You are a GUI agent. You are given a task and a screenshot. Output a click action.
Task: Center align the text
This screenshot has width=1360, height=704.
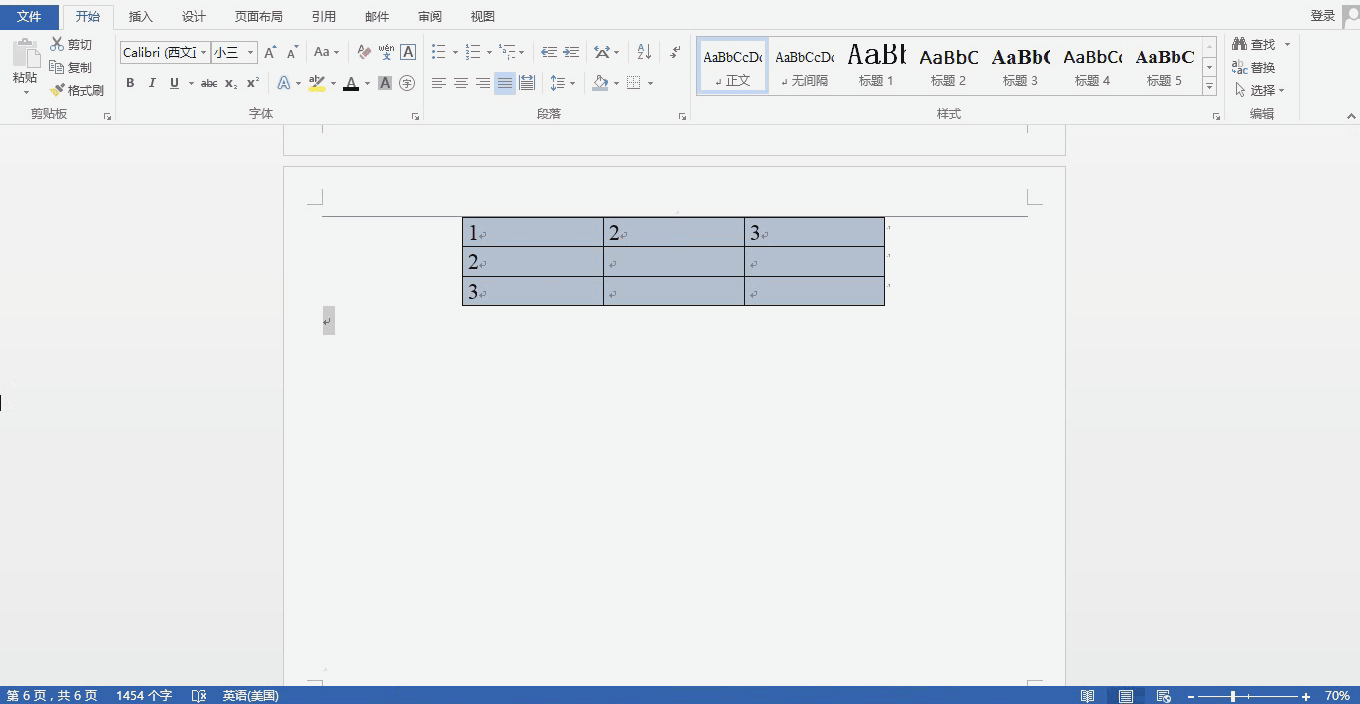(x=461, y=83)
